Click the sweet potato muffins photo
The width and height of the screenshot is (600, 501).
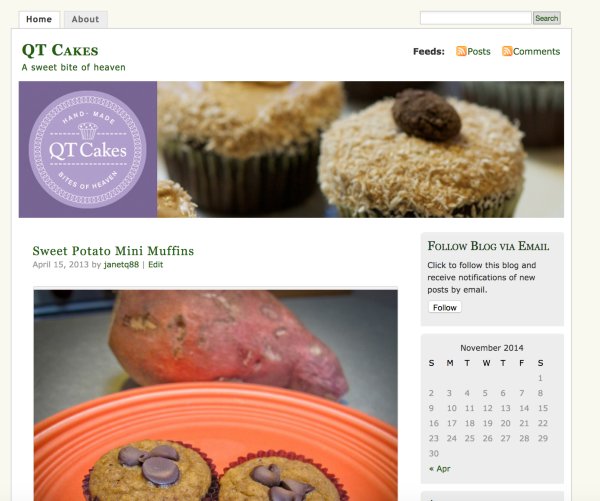tap(215, 394)
